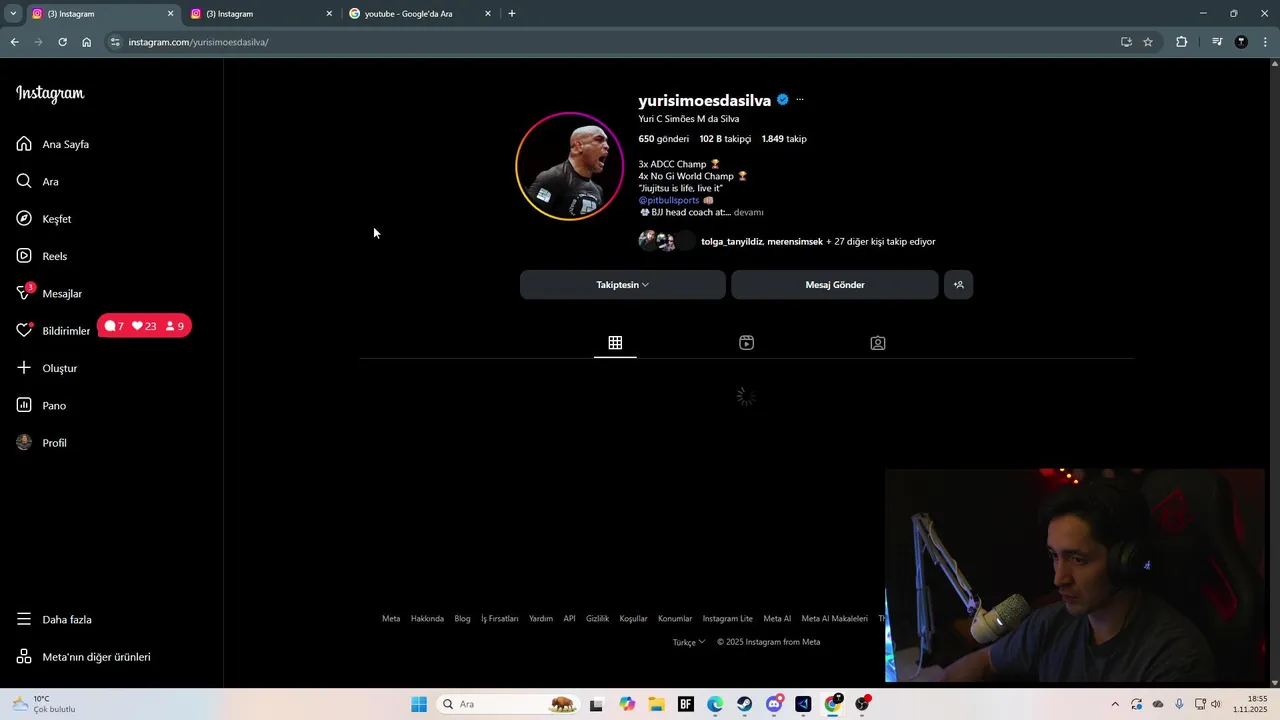View site information icon in address bar
Image resolution: width=1280 pixels, height=720 pixels.
coord(115,42)
